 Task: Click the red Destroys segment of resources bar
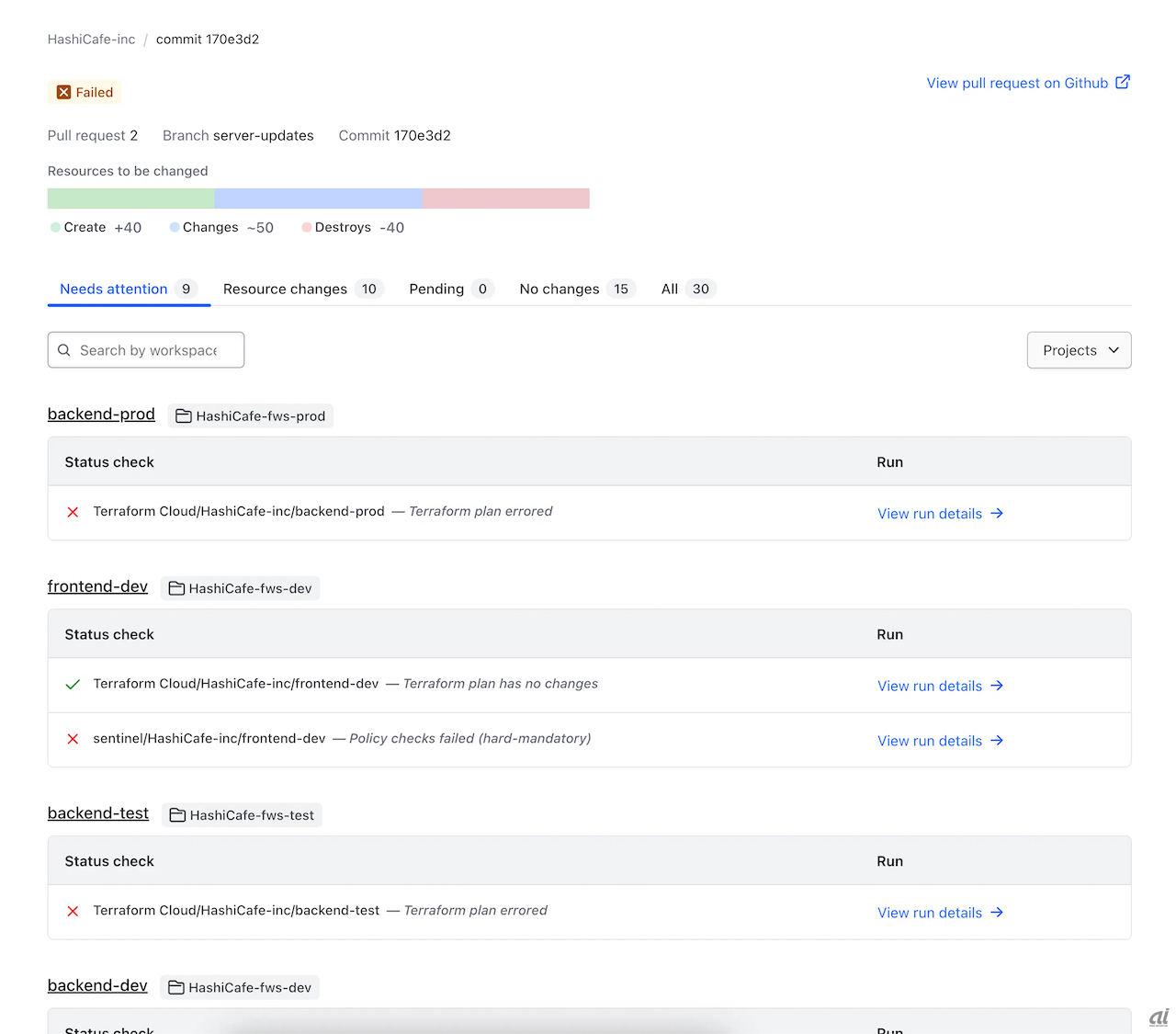coord(505,199)
